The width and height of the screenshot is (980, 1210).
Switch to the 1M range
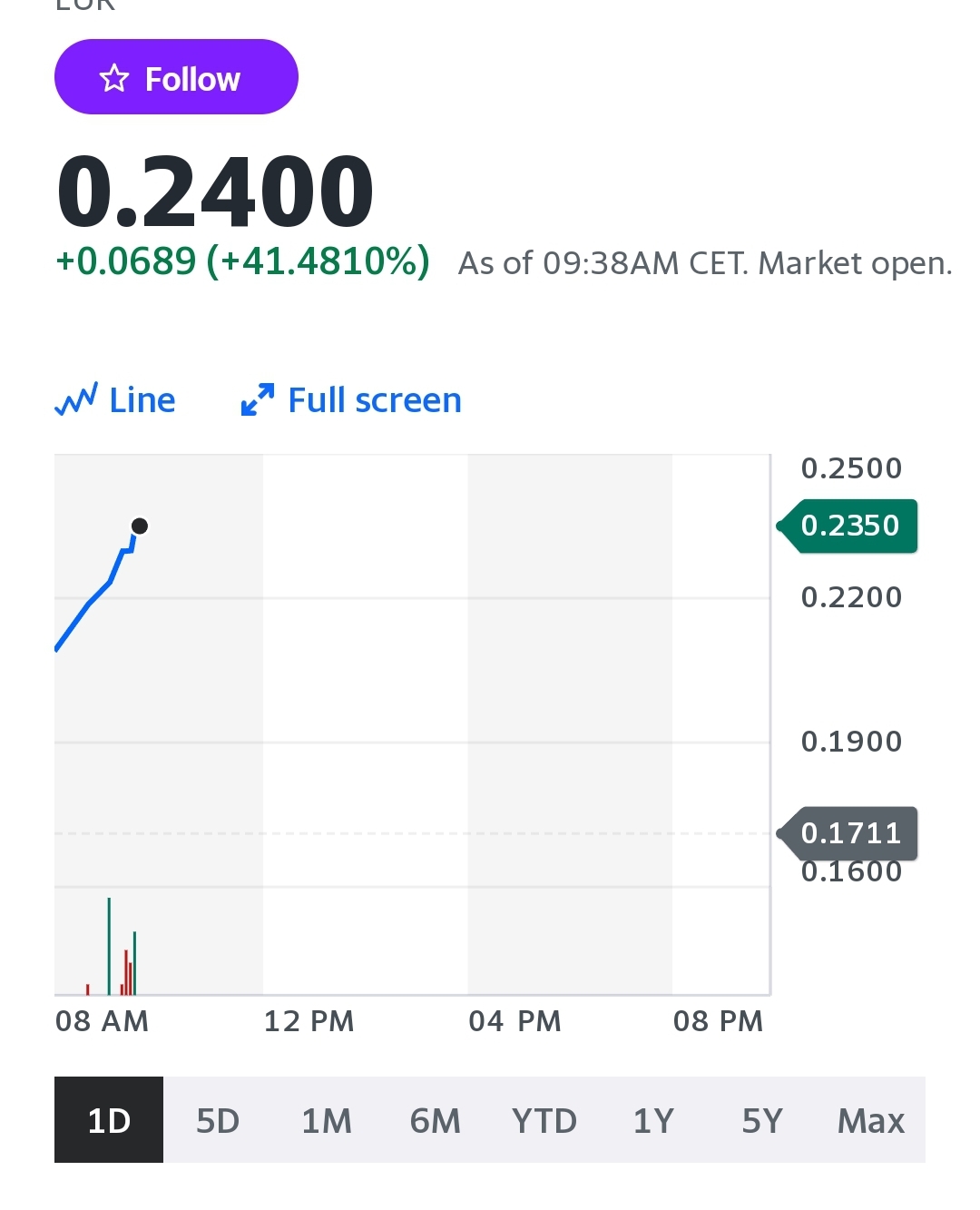click(327, 1120)
